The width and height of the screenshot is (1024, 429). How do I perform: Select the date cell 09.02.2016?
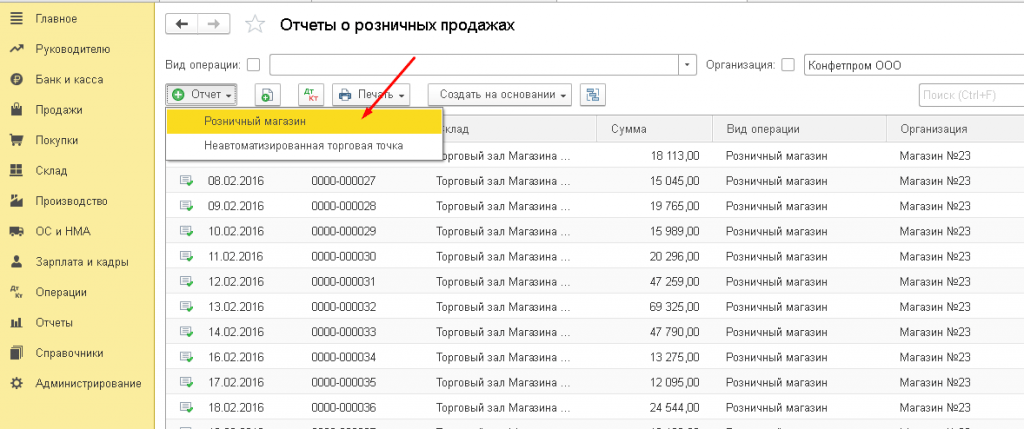coord(236,206)
